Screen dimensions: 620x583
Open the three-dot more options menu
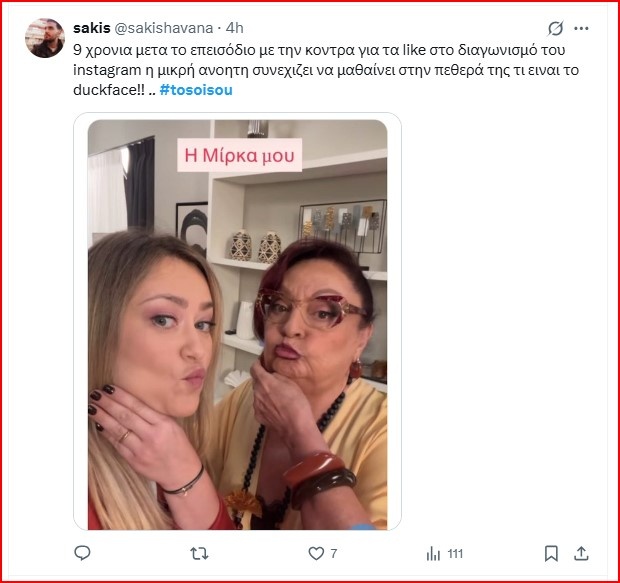581,28
